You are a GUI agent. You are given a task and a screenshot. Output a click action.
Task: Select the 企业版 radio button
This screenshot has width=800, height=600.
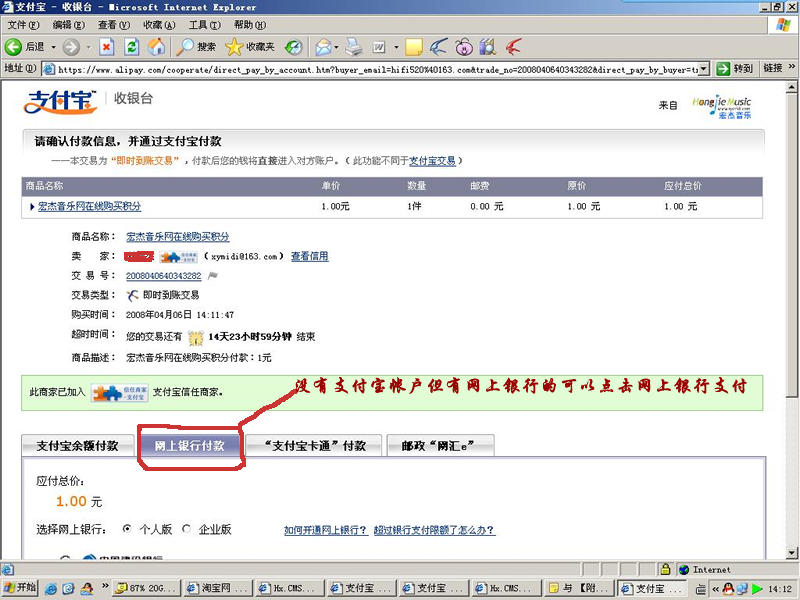(x=186, y=529)
